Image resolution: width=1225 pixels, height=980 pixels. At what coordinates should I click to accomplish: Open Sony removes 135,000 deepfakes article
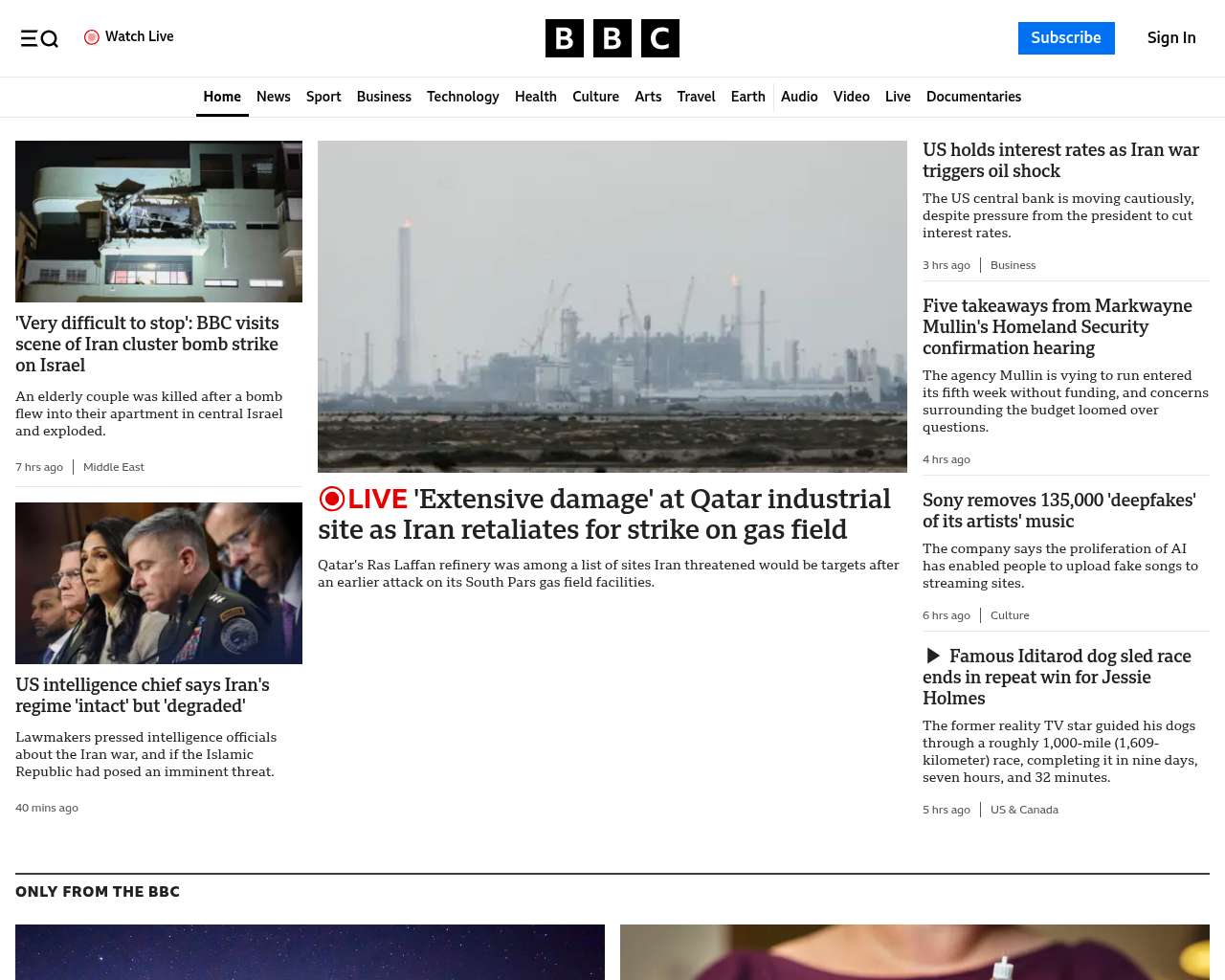(x=1058, y=511)
